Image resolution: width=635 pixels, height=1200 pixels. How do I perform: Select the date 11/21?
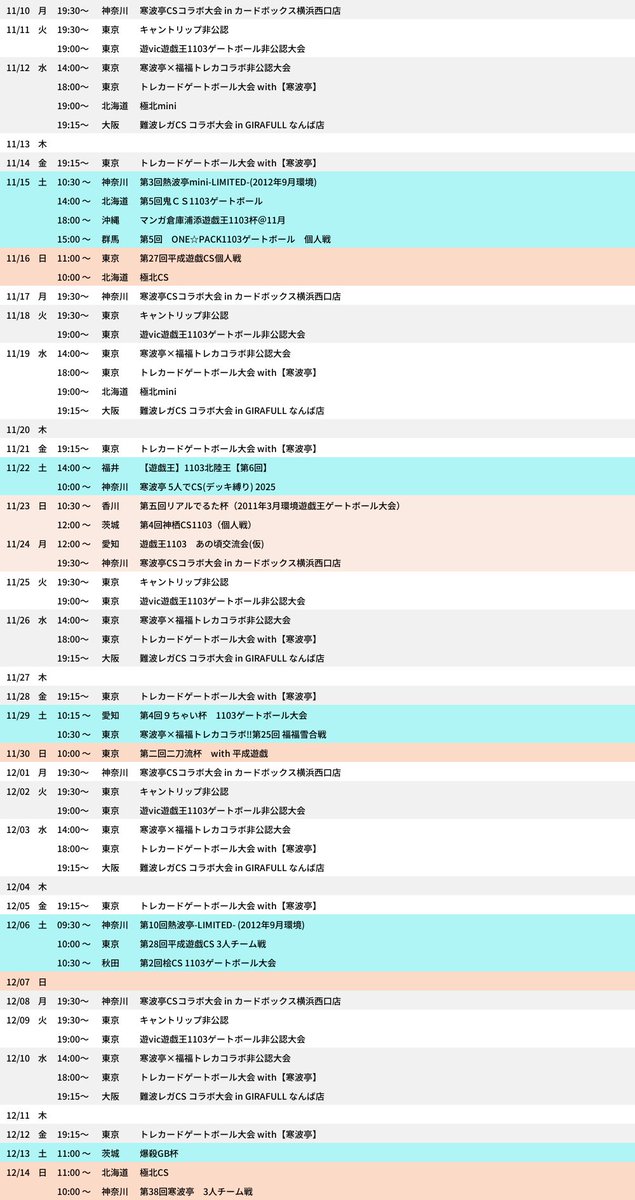pos(18,448)
